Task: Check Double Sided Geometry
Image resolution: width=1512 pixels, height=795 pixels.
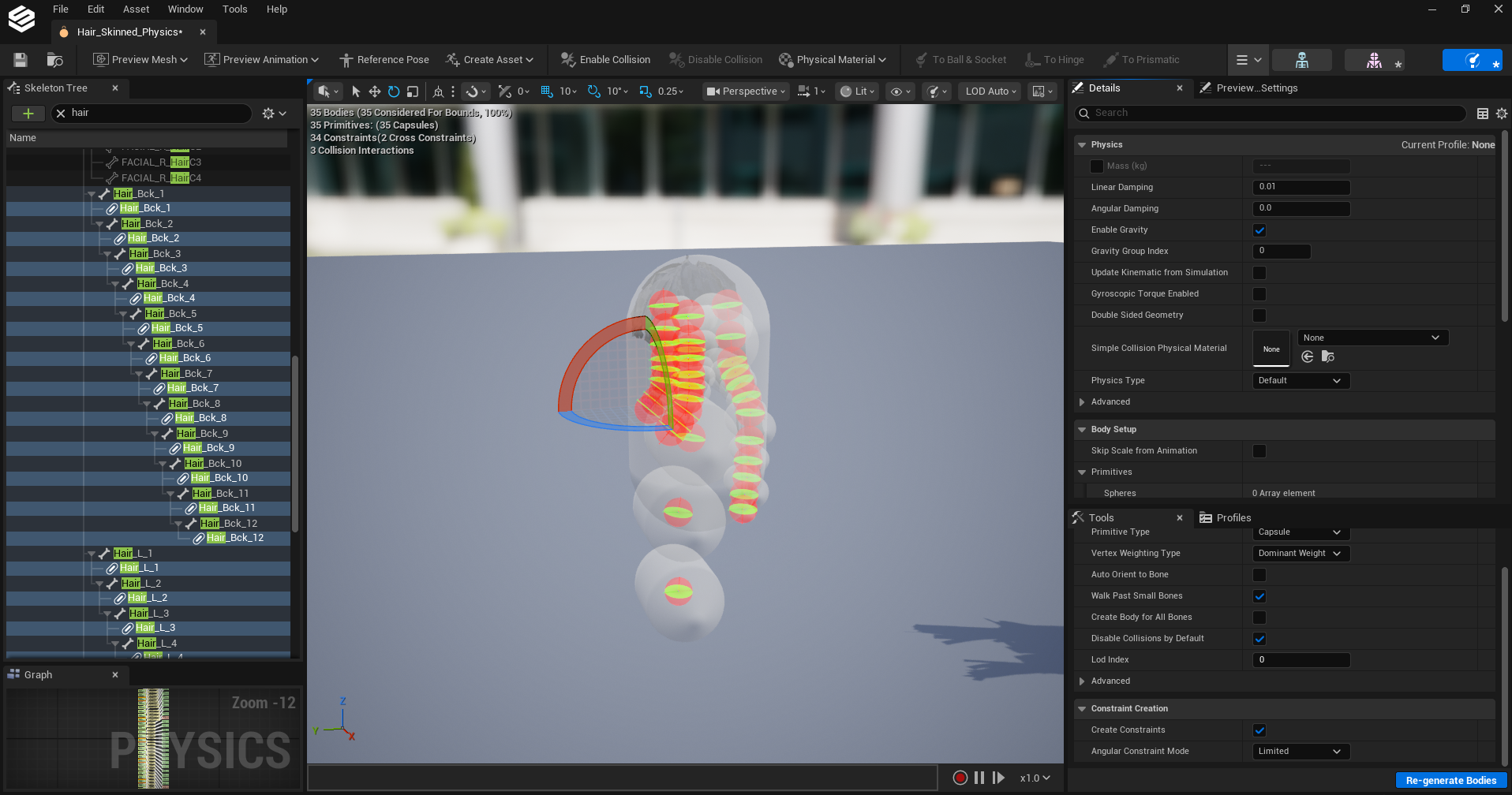Action: click(1259, 315)
